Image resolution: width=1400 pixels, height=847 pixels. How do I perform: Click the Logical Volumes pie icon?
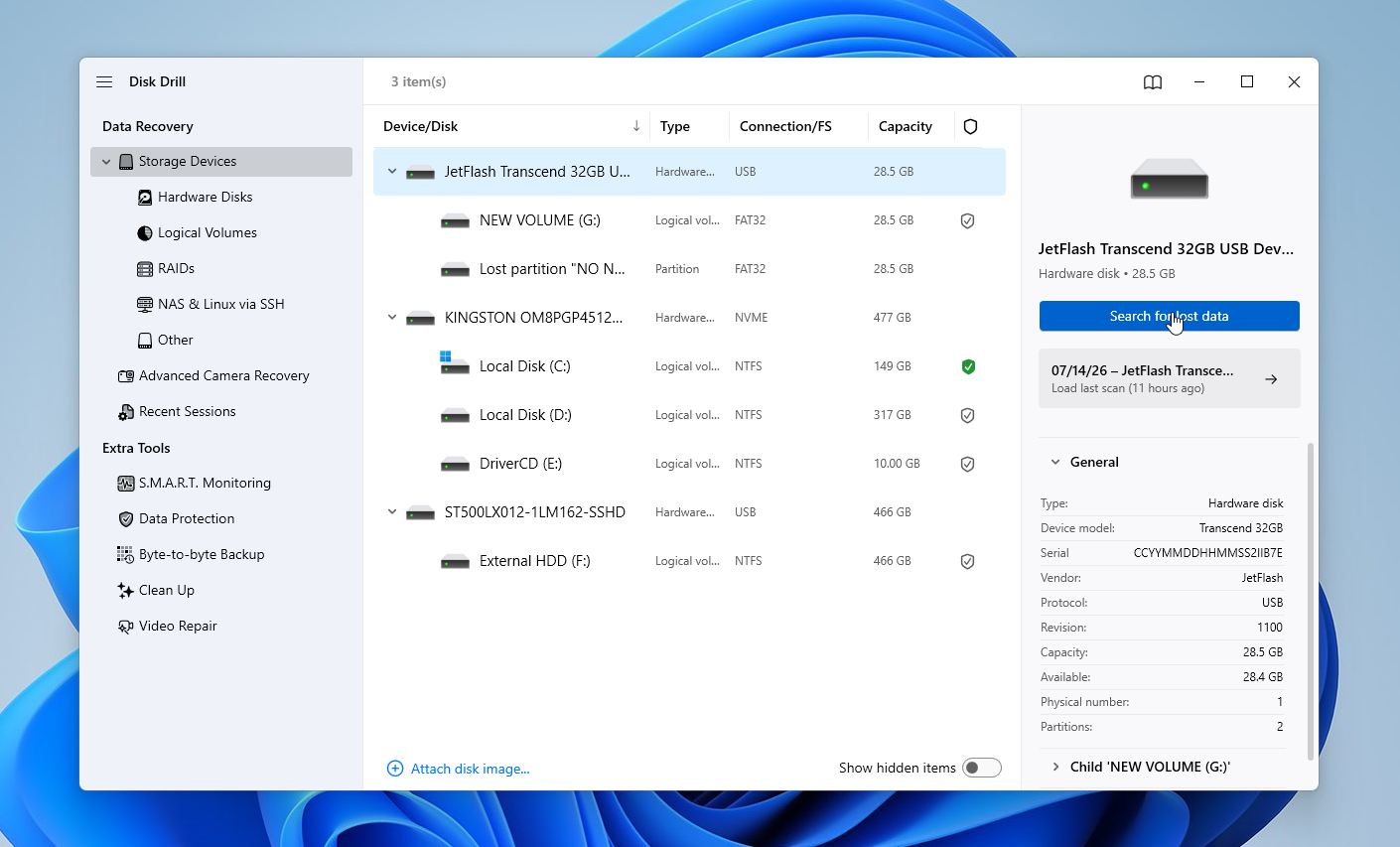pyautogui.click(x=145, y=232)
